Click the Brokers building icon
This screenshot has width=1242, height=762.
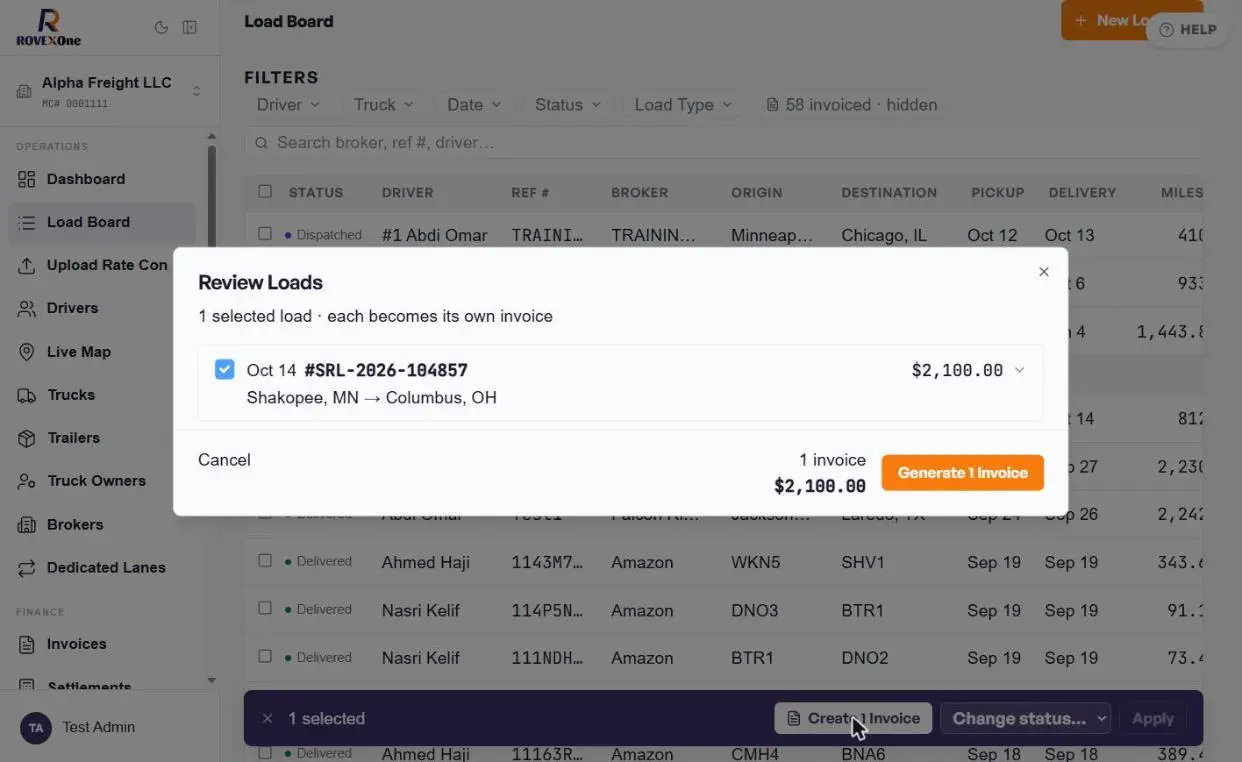coord(27,524)
